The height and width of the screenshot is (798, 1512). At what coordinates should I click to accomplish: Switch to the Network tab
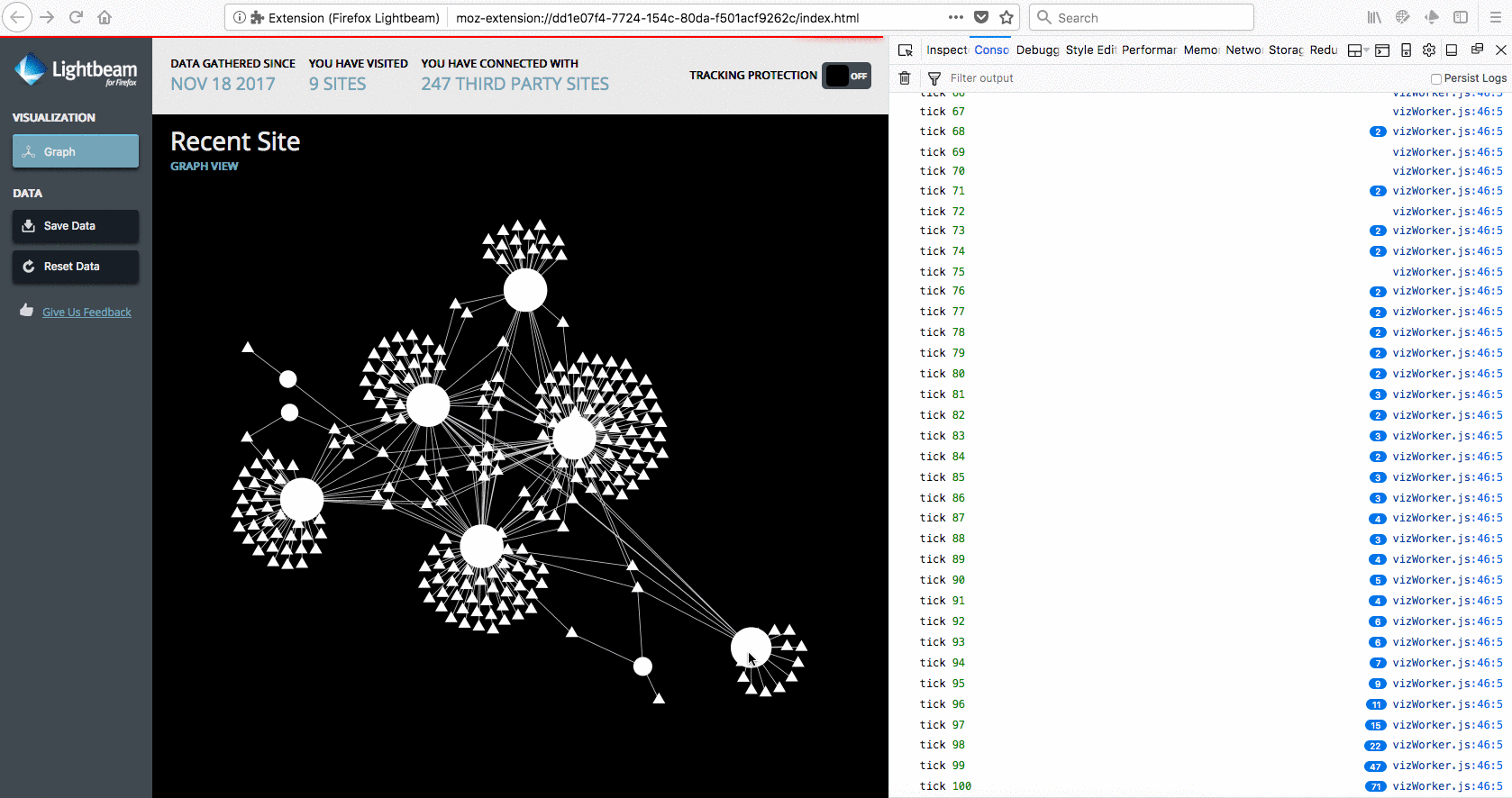1243,50
